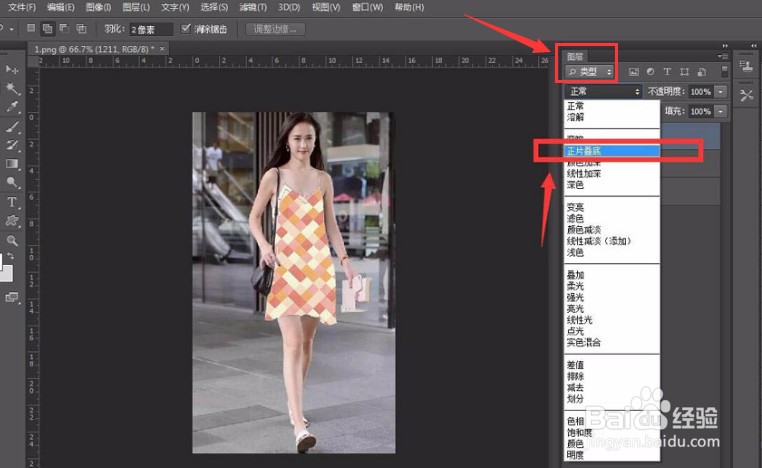
Task: Choose 线性加深 blend mode
Action: [612, 173]
